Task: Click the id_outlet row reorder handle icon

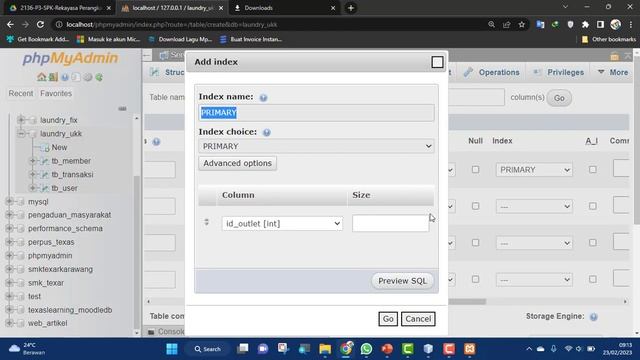Action: [x=207, y=222]
